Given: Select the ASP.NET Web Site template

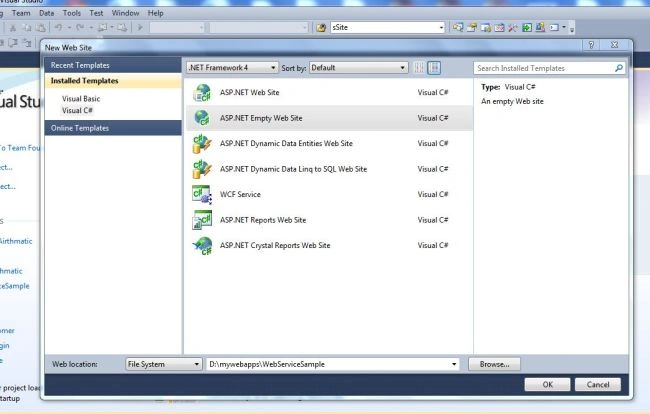Looking at the screenshot, I should (330, 92).
